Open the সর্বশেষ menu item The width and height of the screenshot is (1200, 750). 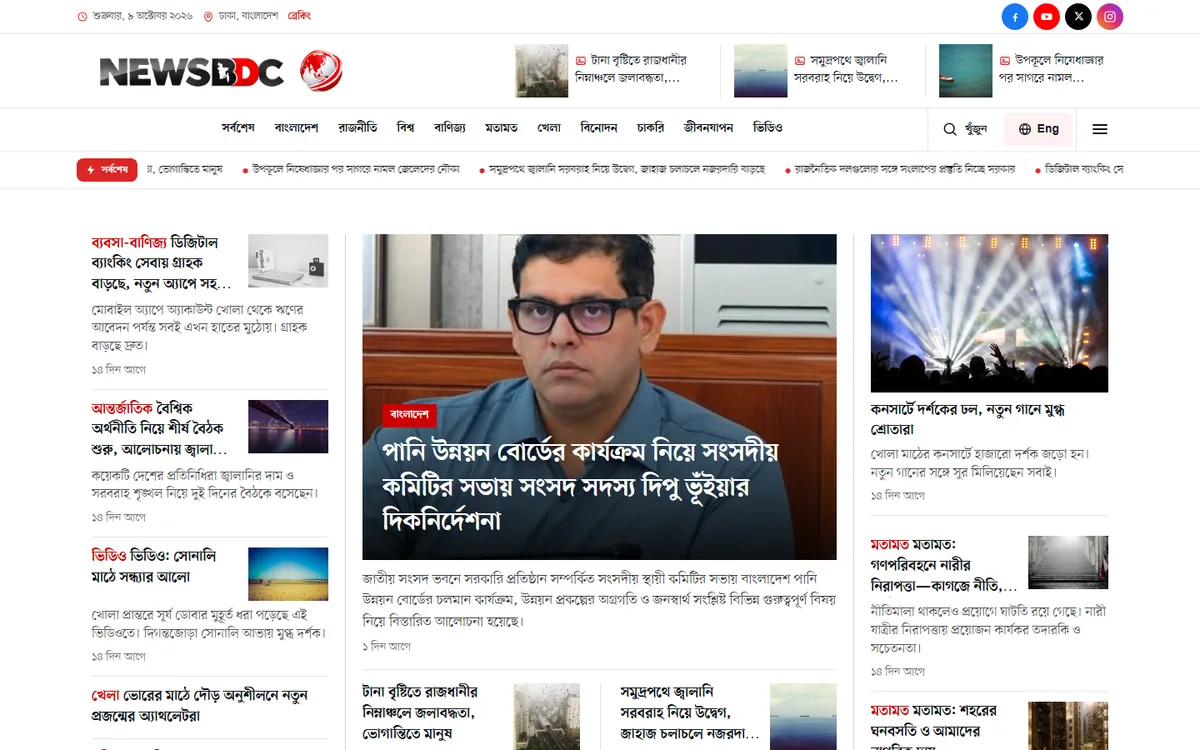coord(239,128)
